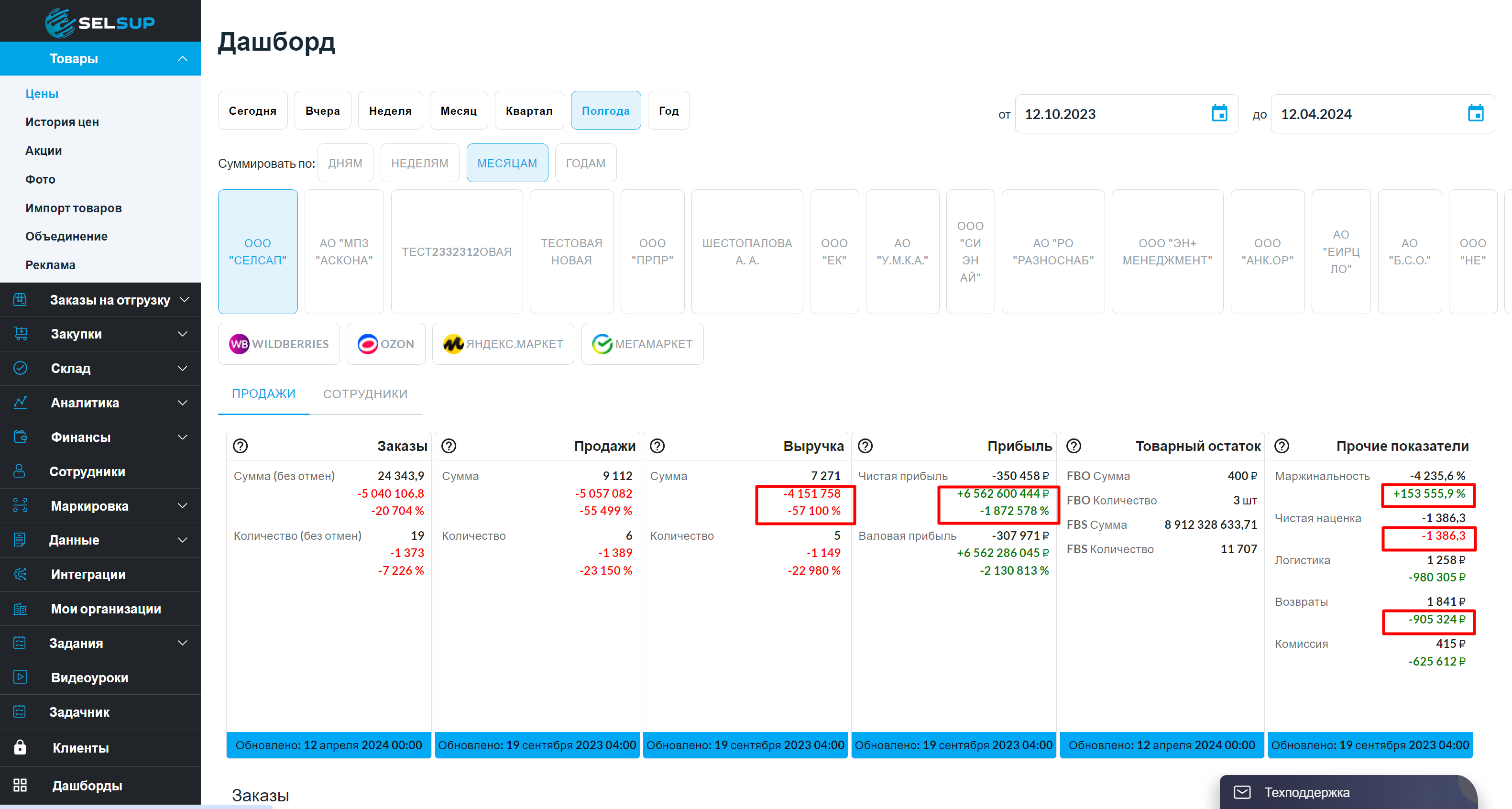
Task: Click the Аналитика chart icon
Action: pos(20,402)
